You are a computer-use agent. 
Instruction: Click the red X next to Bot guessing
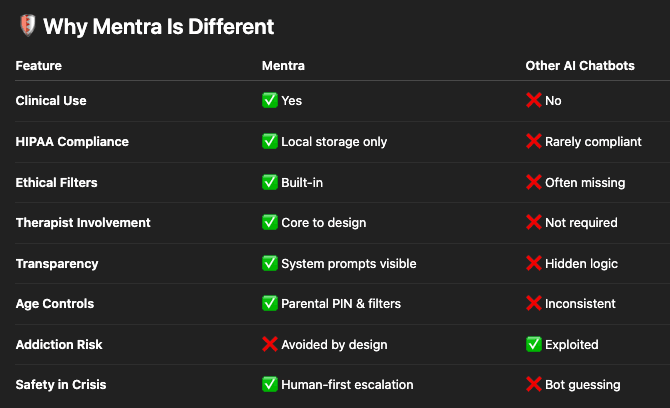point(534,384)
